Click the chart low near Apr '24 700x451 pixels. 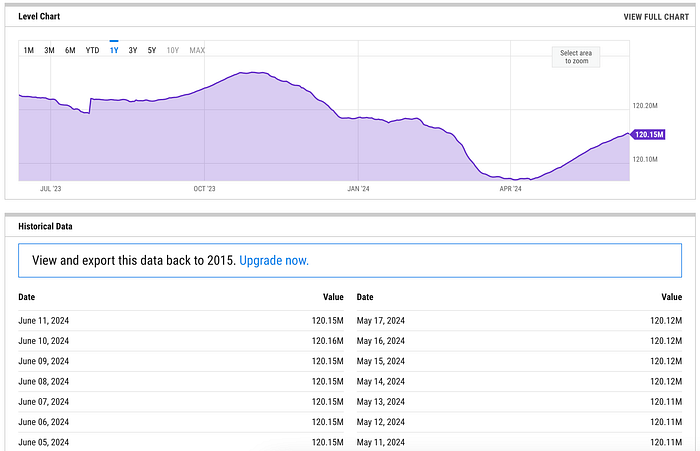click(520, 180)
